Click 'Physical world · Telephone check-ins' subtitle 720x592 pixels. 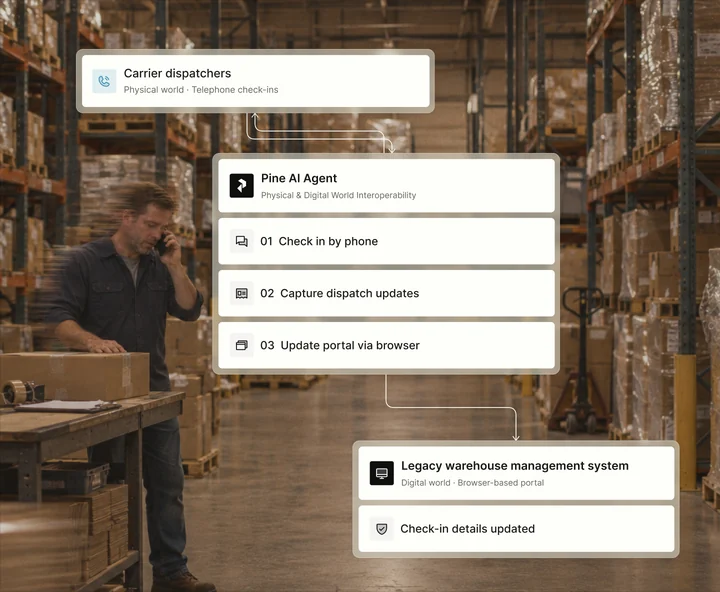201,90
